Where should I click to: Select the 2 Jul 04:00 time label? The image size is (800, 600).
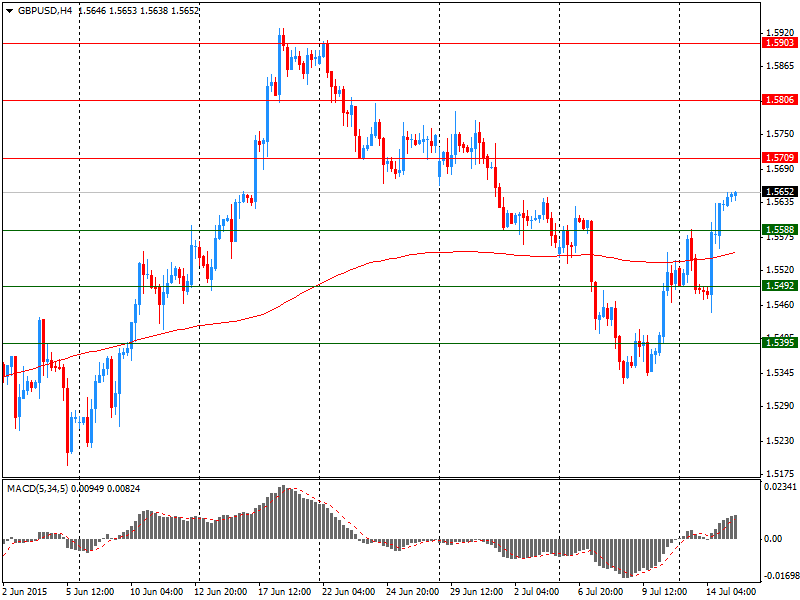coord(537,592)
